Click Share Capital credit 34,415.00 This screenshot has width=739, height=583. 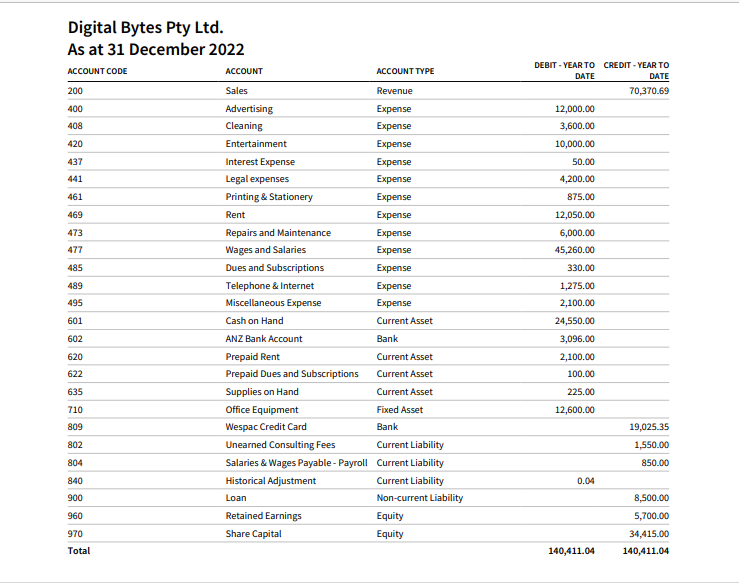649,534
